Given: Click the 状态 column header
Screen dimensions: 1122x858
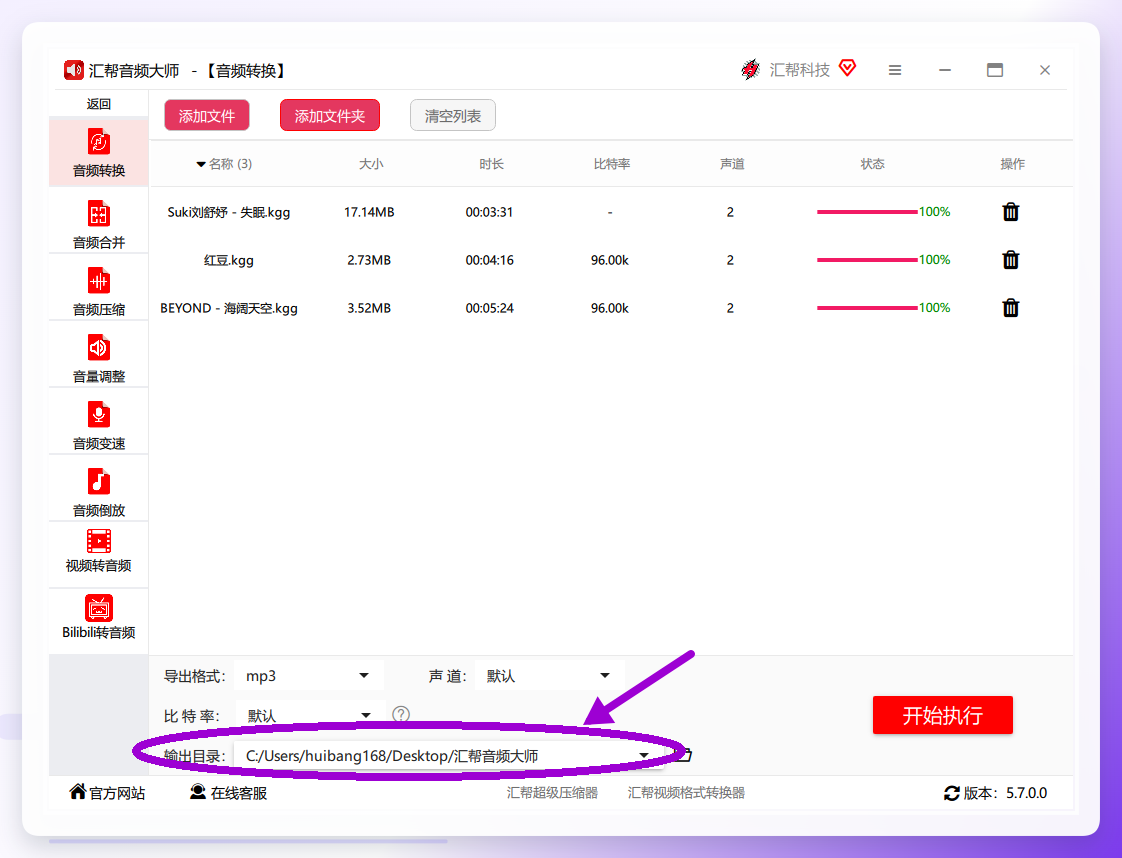Looking at the screenshot, I should click(x=872, y=164).
